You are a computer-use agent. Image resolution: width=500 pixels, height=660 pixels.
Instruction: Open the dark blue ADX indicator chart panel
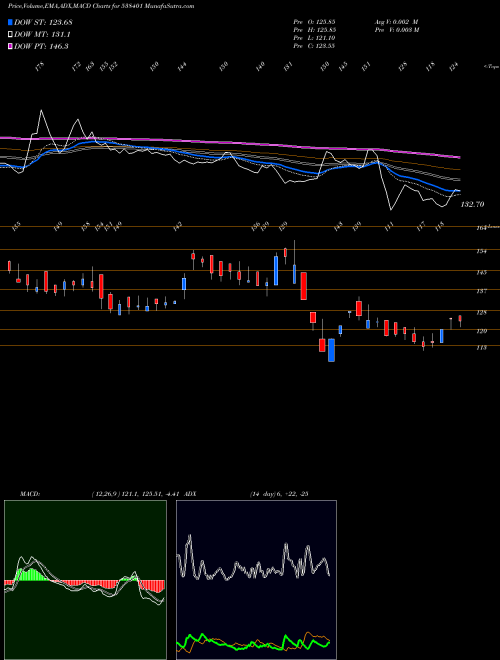[x=256, y=580]
